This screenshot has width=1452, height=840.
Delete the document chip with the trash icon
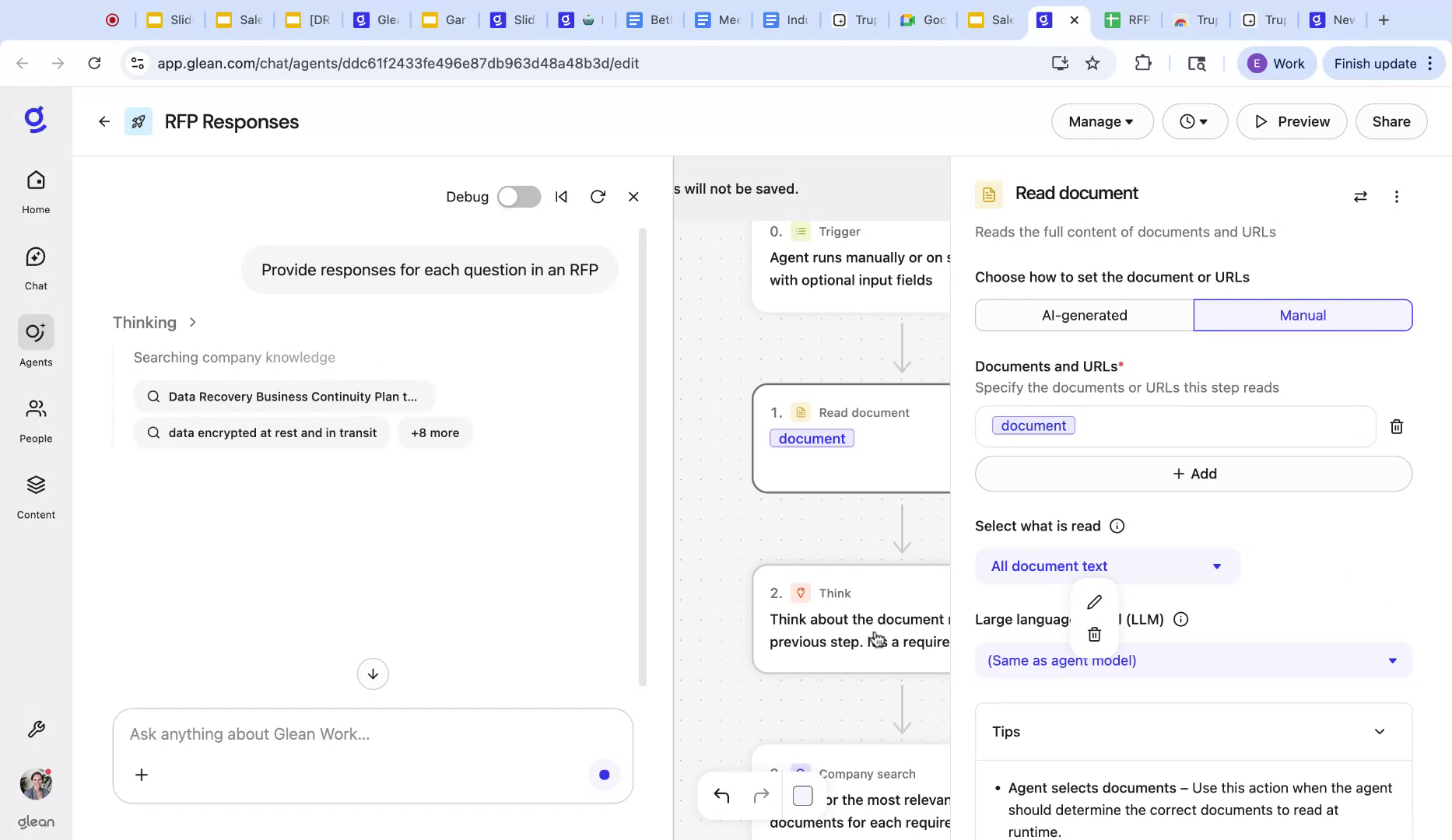[1396, 426]
